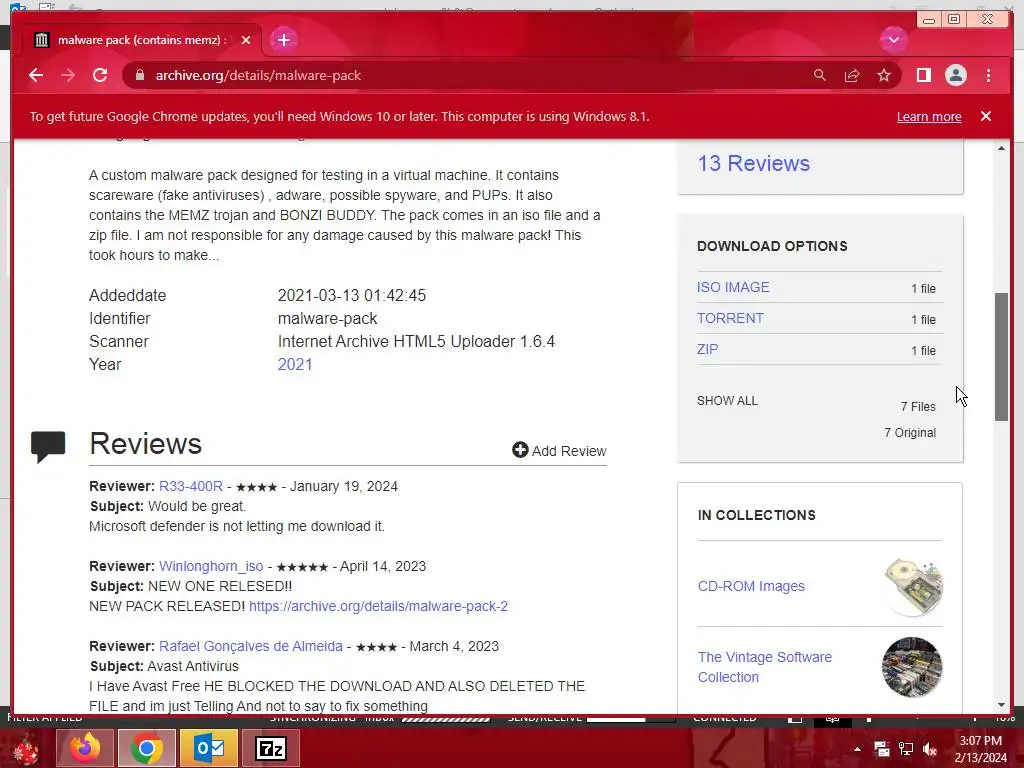The height and width of the screenshot is (768, 1024).
Task: Share this page via share icon
Action: click(x=852, y=75)
